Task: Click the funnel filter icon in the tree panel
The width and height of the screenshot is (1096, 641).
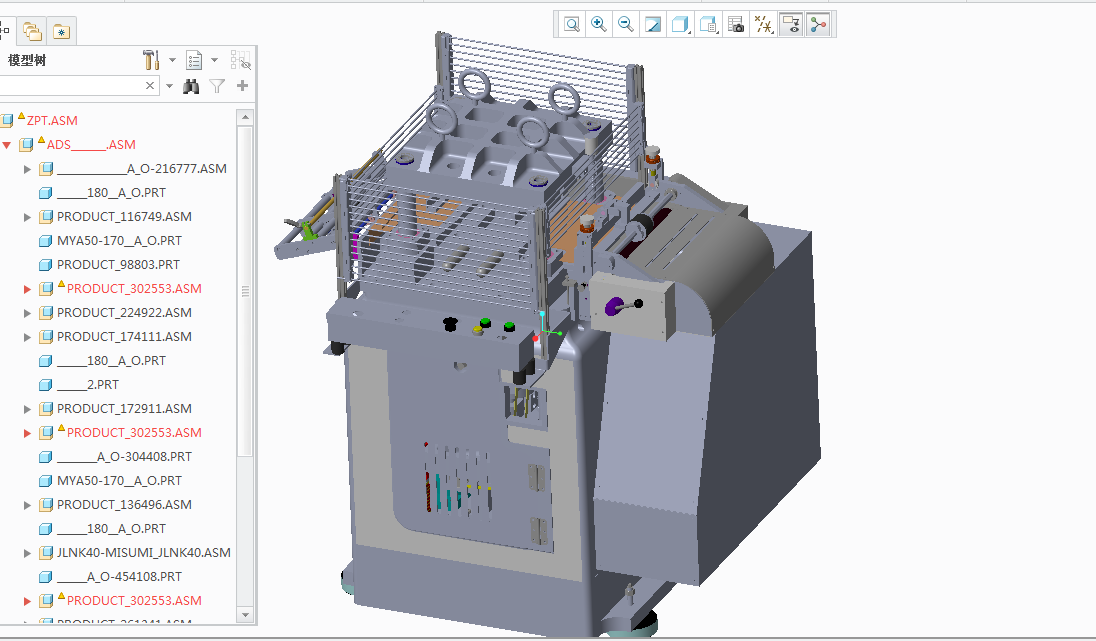Action: point(216,85)
